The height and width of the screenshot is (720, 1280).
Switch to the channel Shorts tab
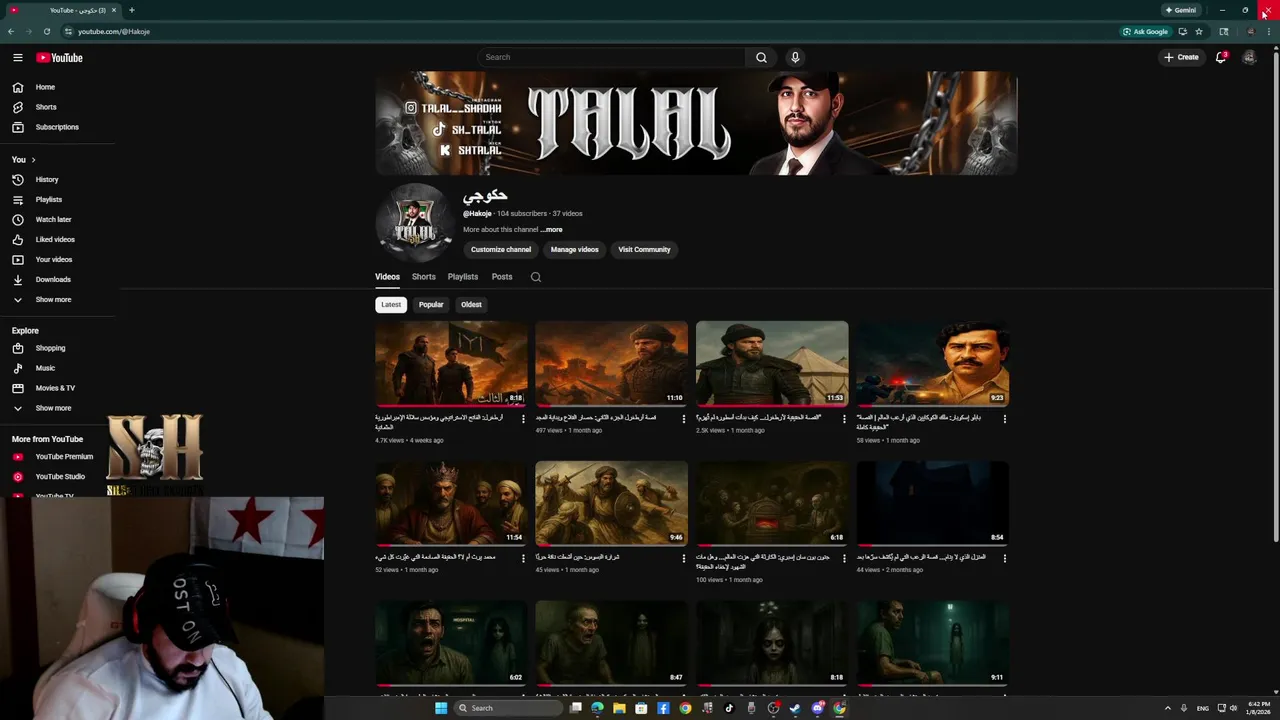[424, 277]
